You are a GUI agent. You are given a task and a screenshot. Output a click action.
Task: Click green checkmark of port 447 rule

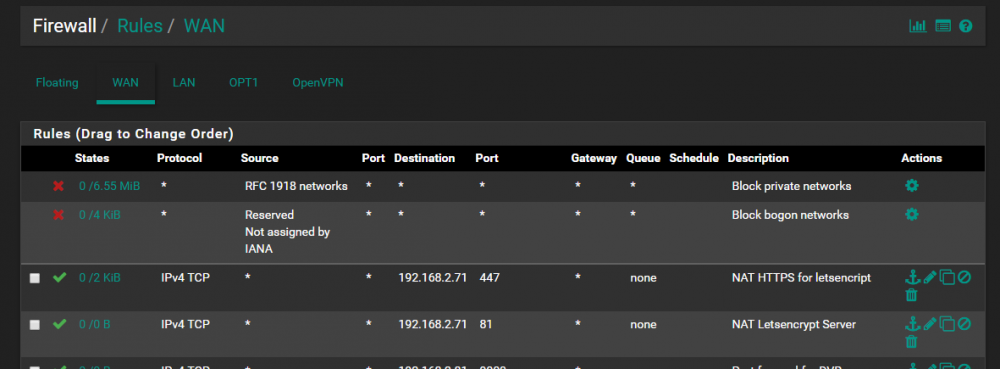[59, 277]
